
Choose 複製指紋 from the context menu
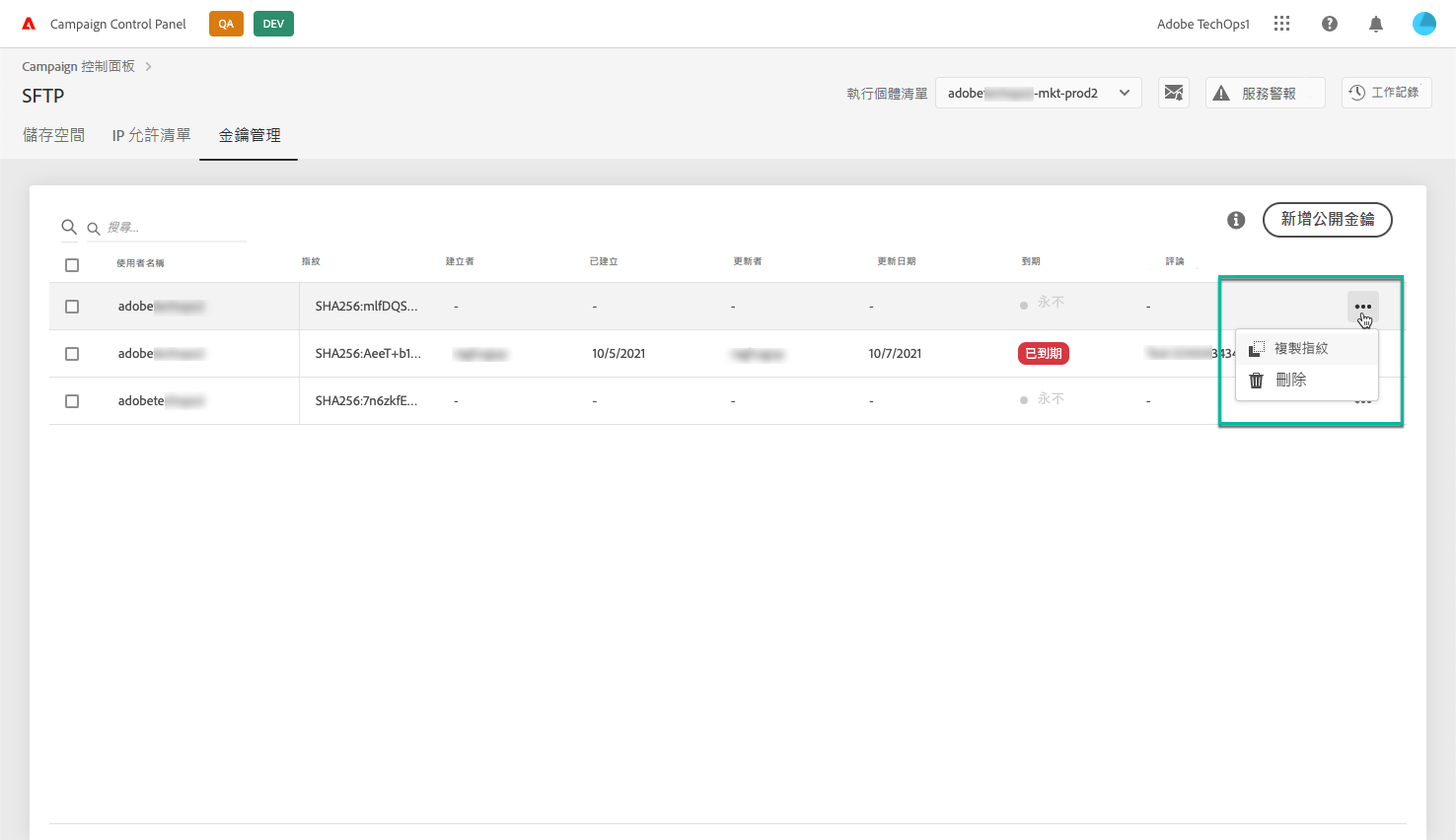[1307, 348]
